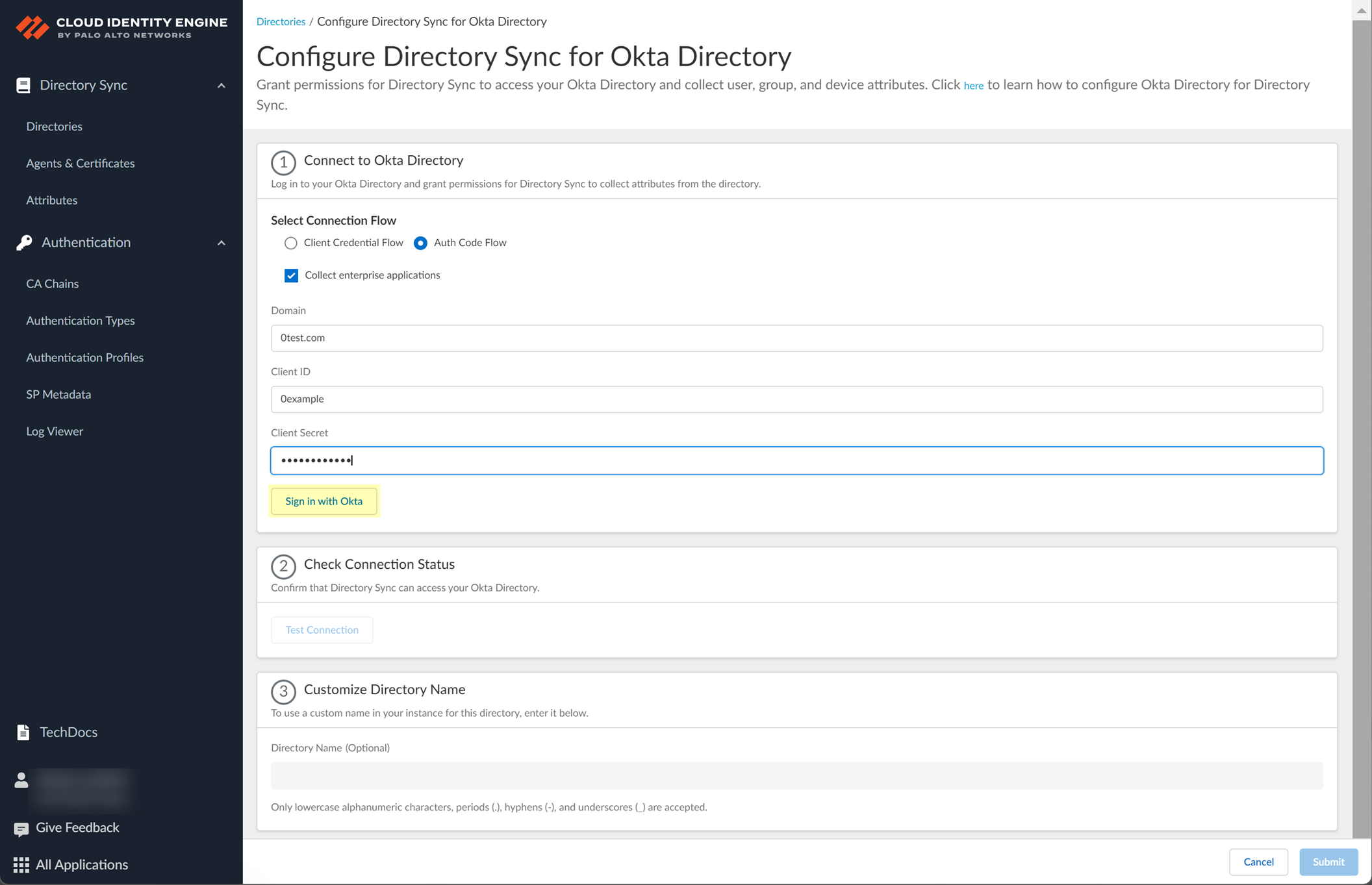Click the scrollbar up arrow
The image size is (1372, 885).
(x=1362, y=10)
